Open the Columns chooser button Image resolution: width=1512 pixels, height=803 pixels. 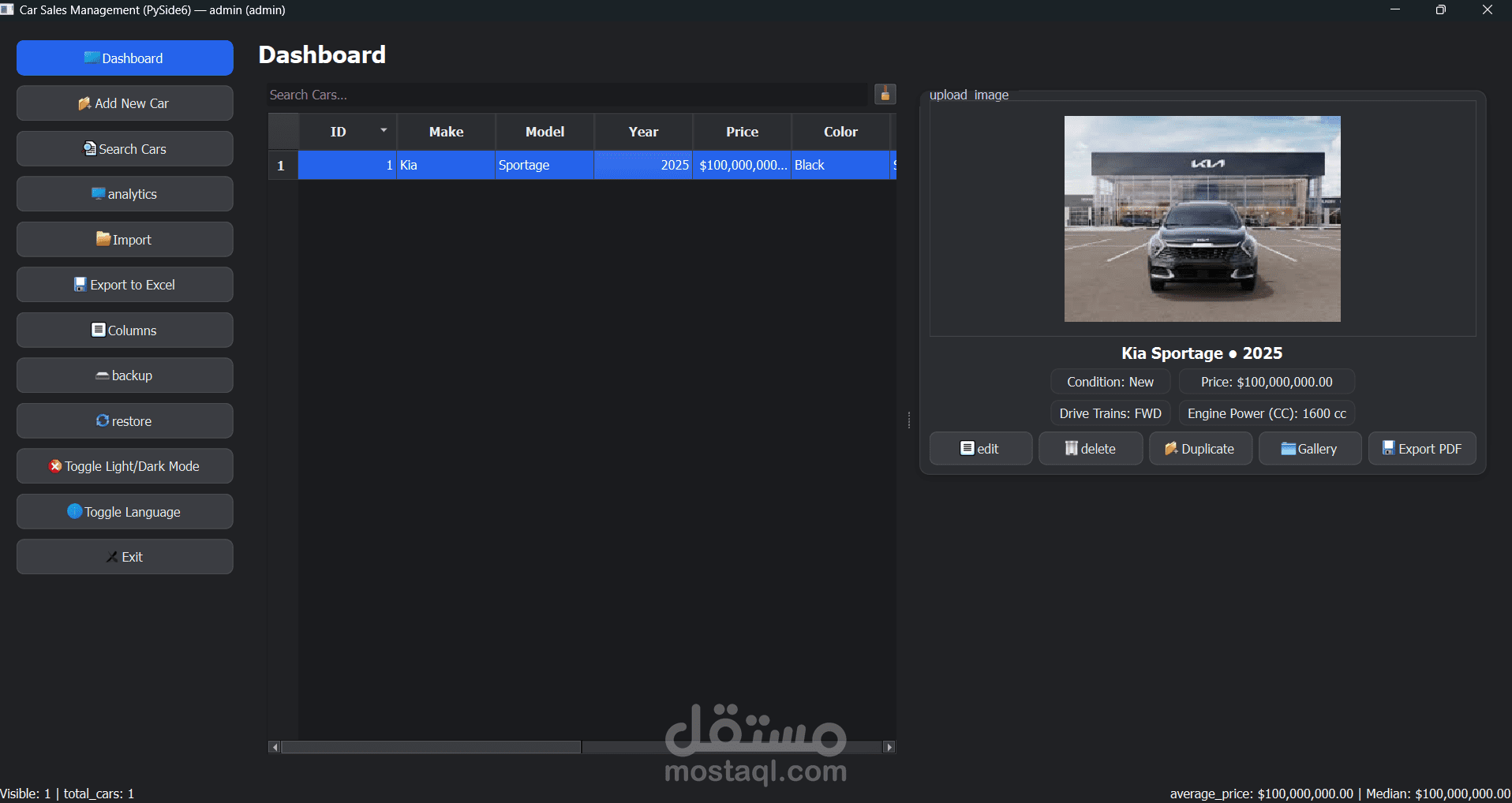[125, 331]
